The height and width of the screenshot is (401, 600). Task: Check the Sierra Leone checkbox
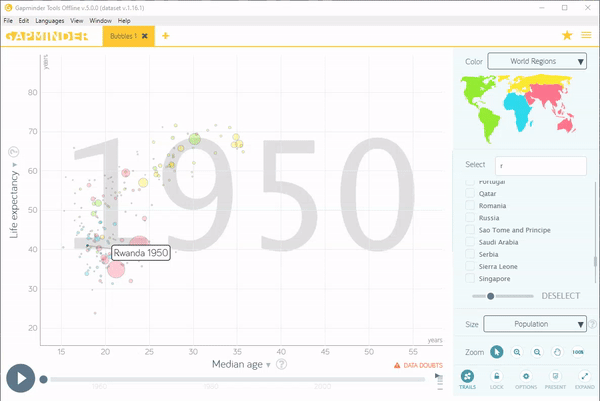click(470, 266)
